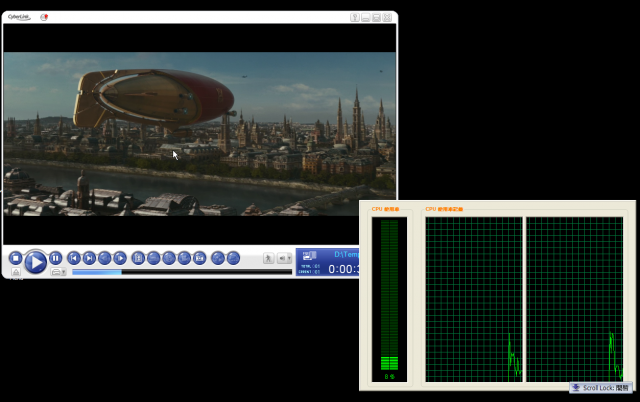640x402 pixels.
Task: Maximize the PowerDVD window
Action: [376, 17]
